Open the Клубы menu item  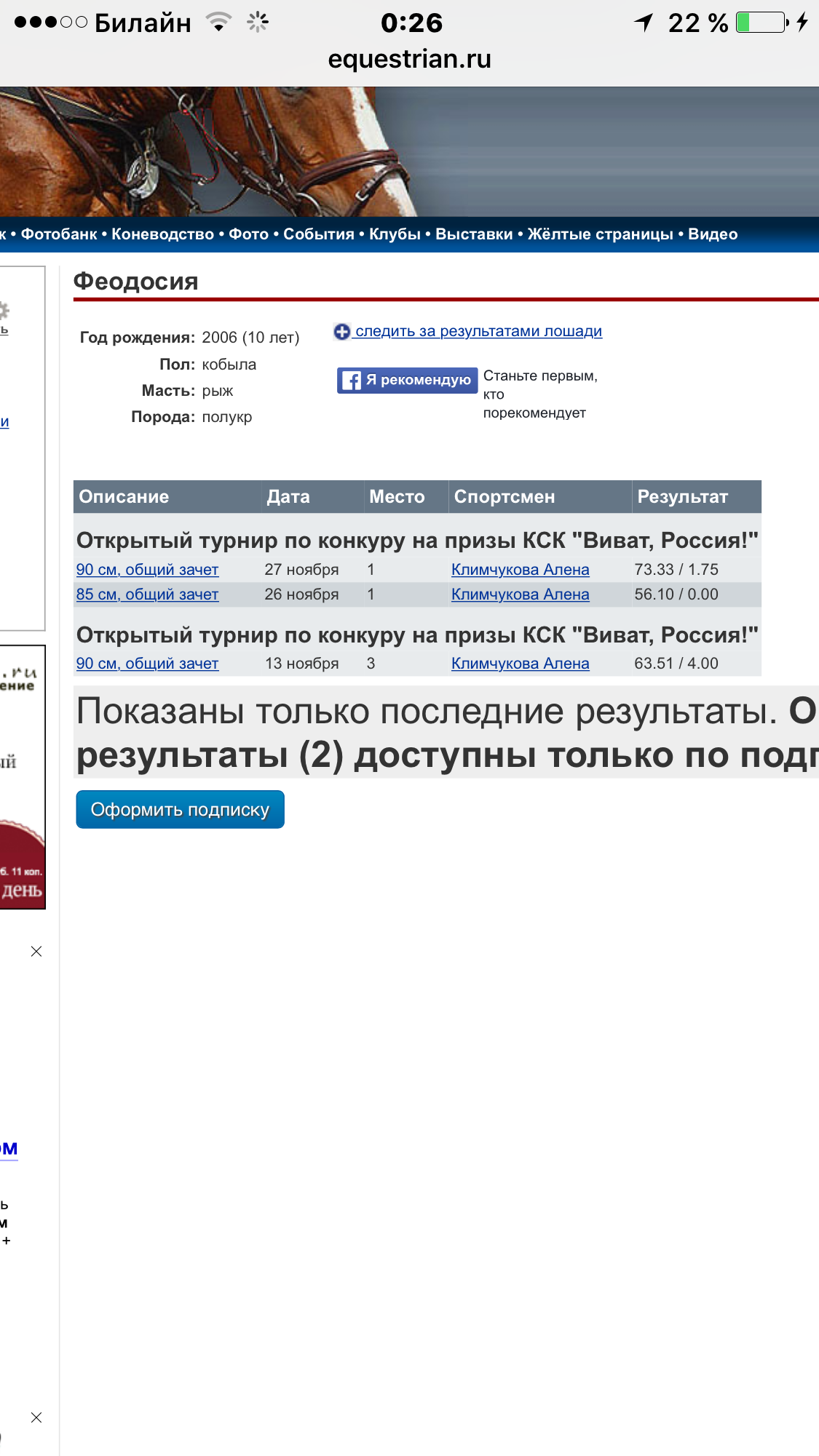click(x=395, y=234)
